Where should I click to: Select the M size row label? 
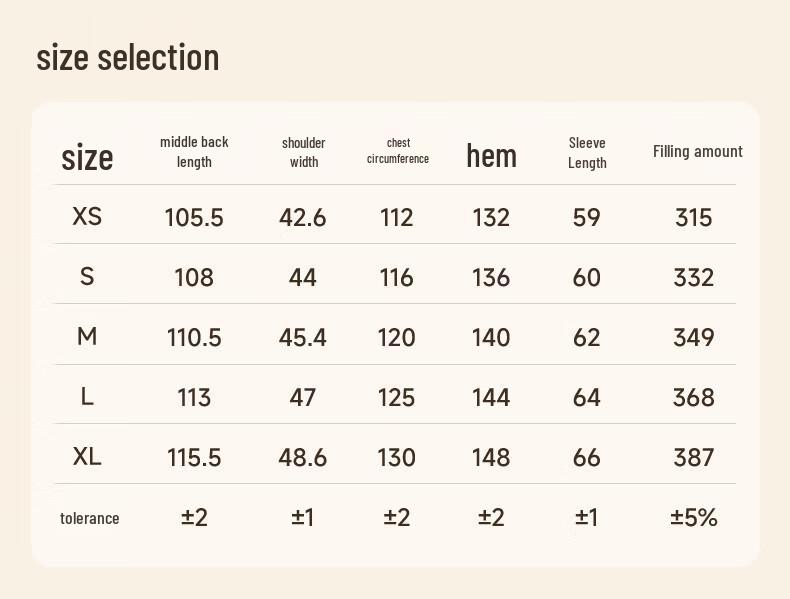tap(87, 336)
